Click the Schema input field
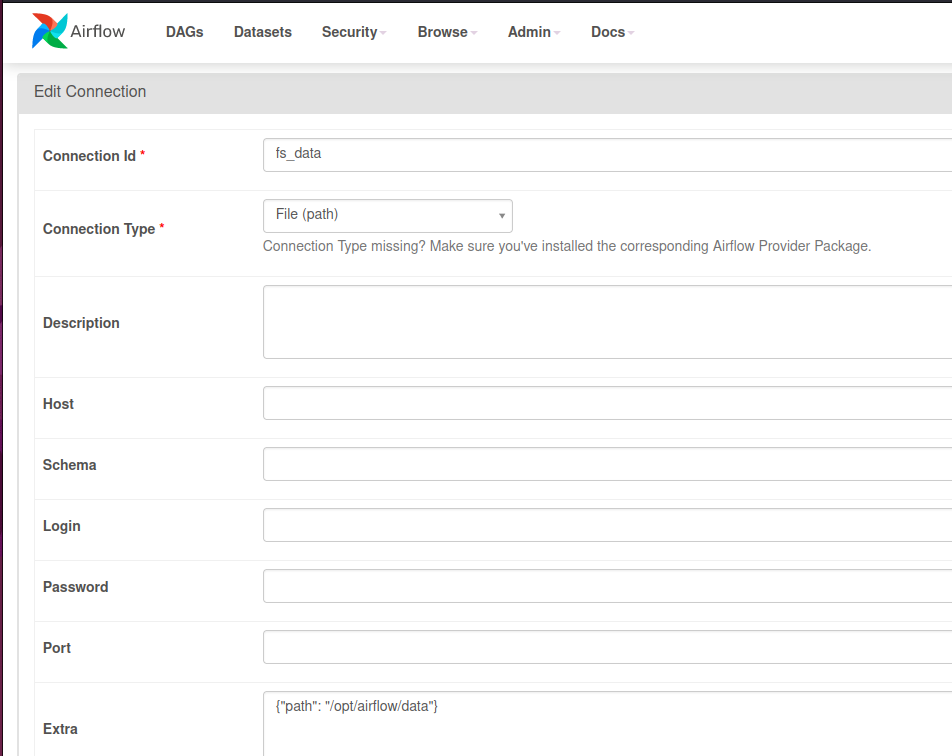 (607, 464)
